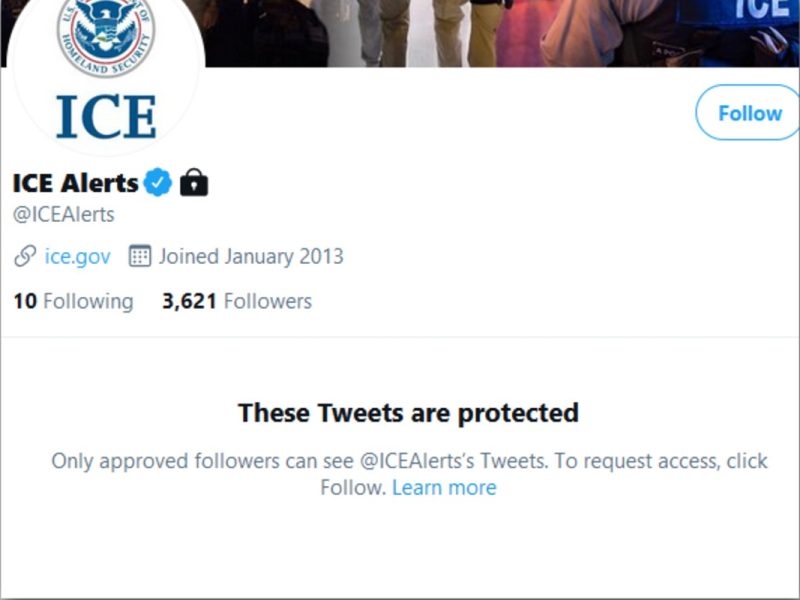Open the header banner photo
Viewport: 800px width, 600px height.
click(x=450, y=35)
